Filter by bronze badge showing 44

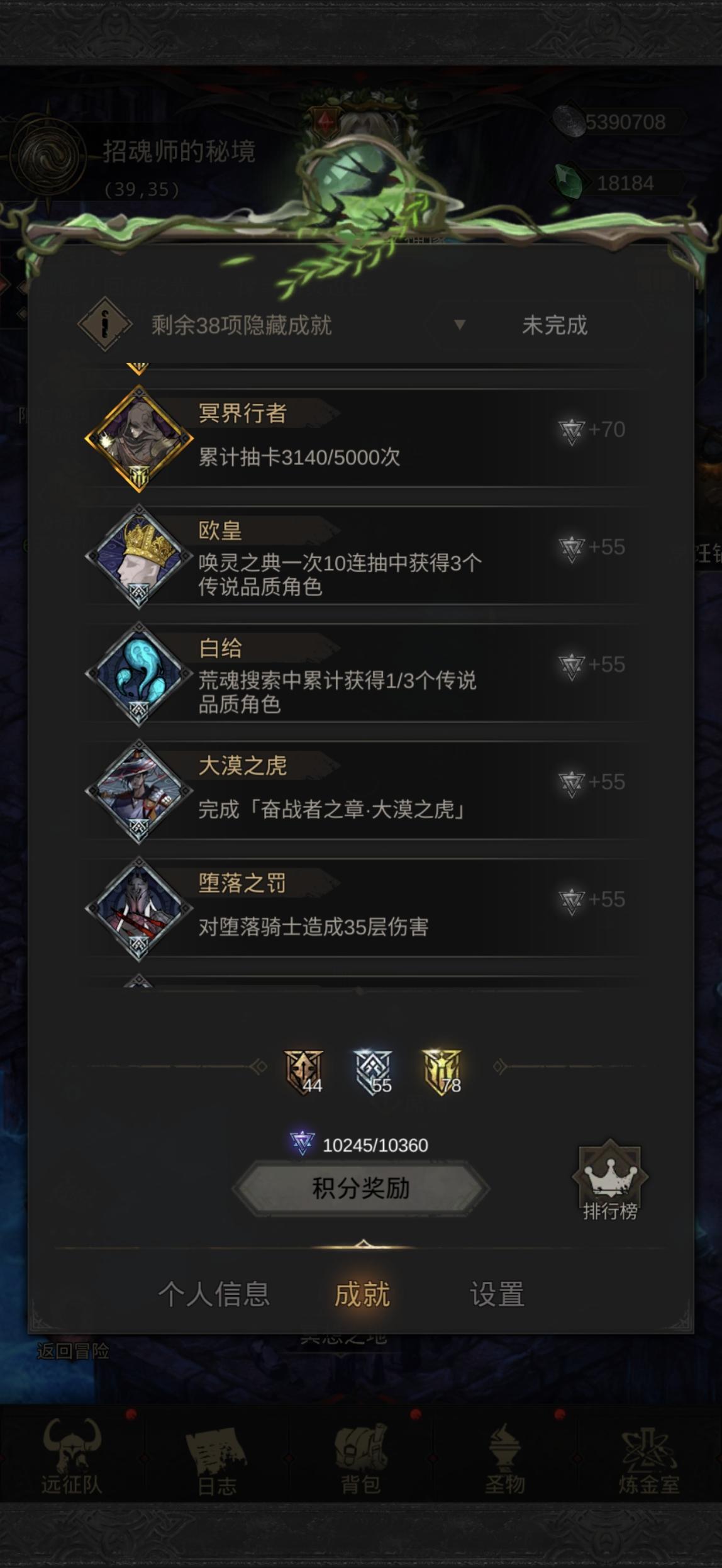[304, 1072]
